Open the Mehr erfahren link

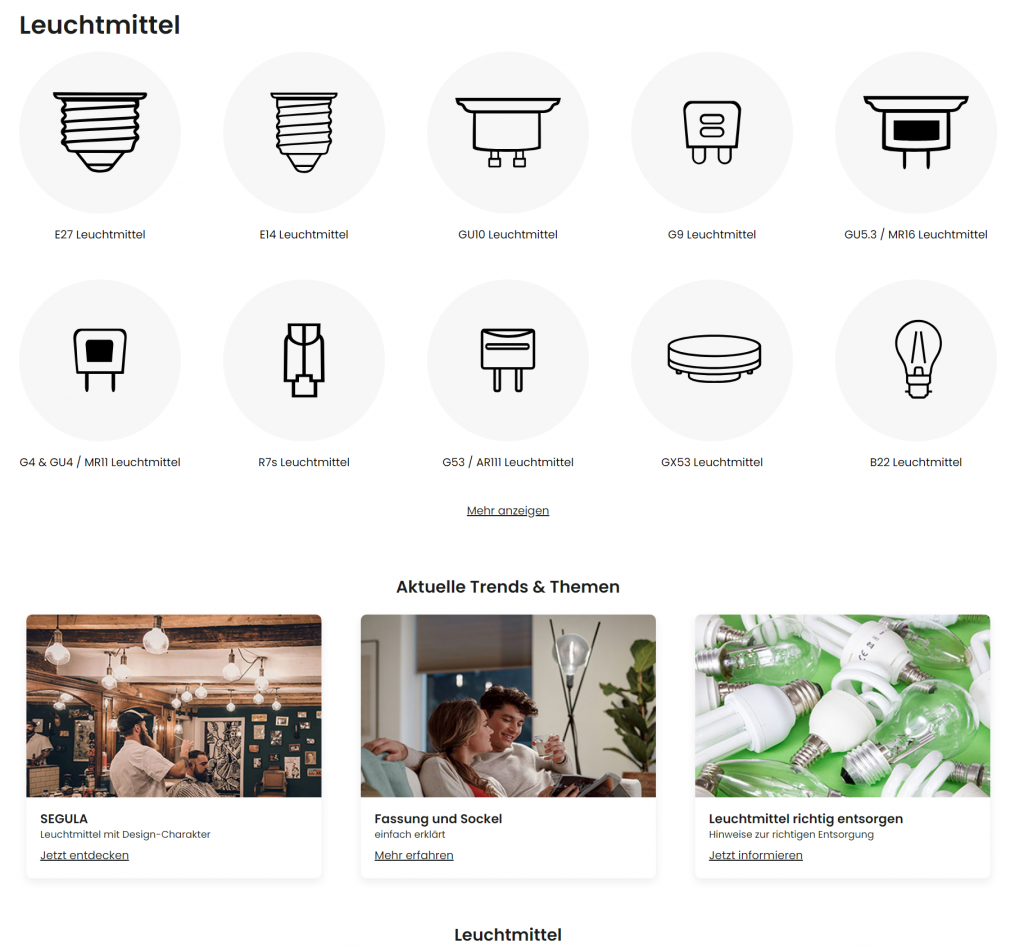click(x=414, y=855)
